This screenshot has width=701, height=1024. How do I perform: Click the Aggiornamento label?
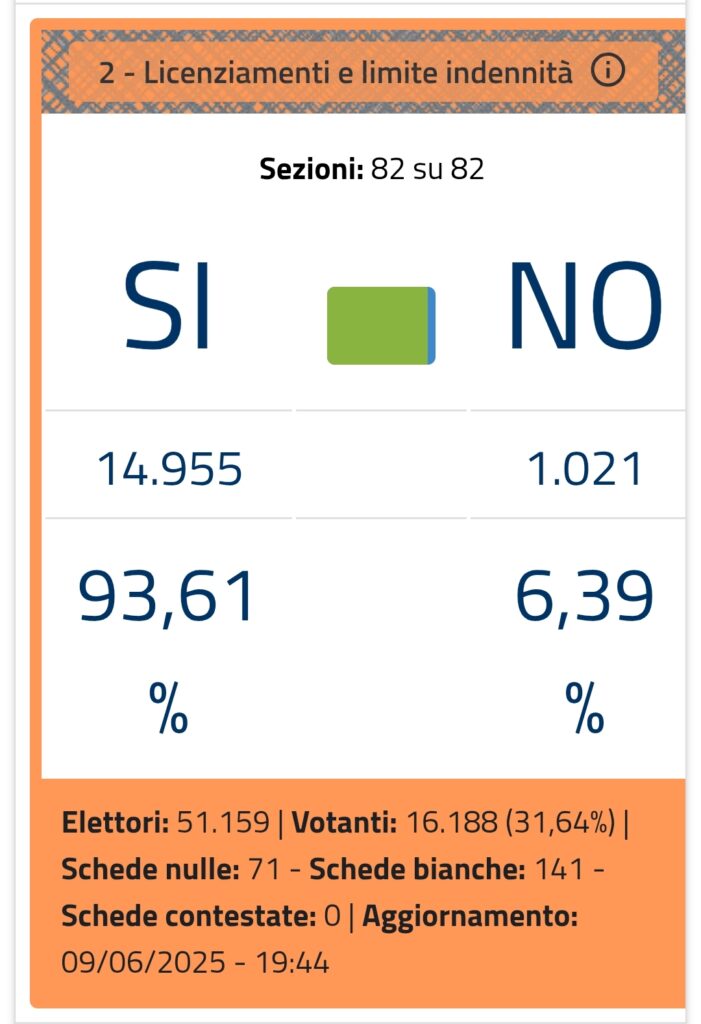tap(470, 917)
